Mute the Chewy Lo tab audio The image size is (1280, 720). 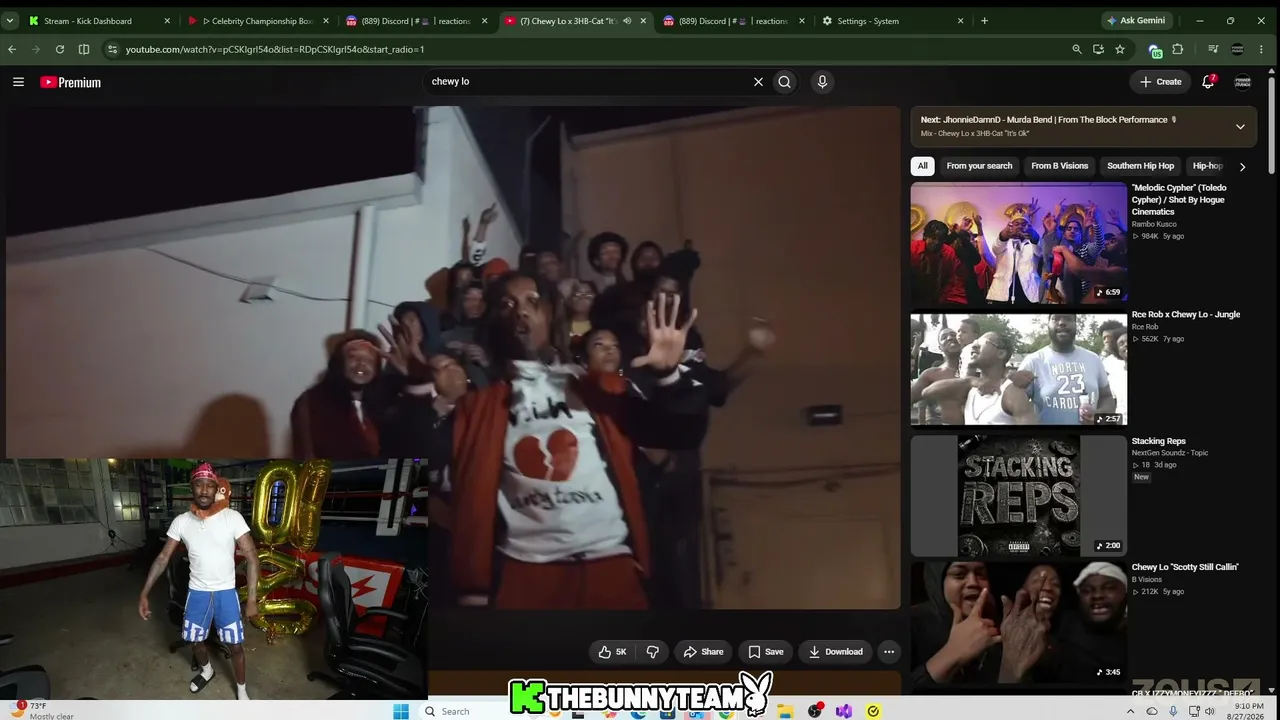point(627,20)
